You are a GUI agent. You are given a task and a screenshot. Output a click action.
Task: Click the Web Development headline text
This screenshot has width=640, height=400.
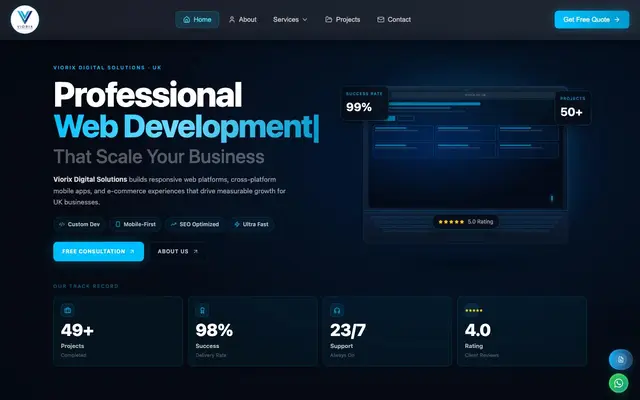pyautogui.click(x=183, y=127)
